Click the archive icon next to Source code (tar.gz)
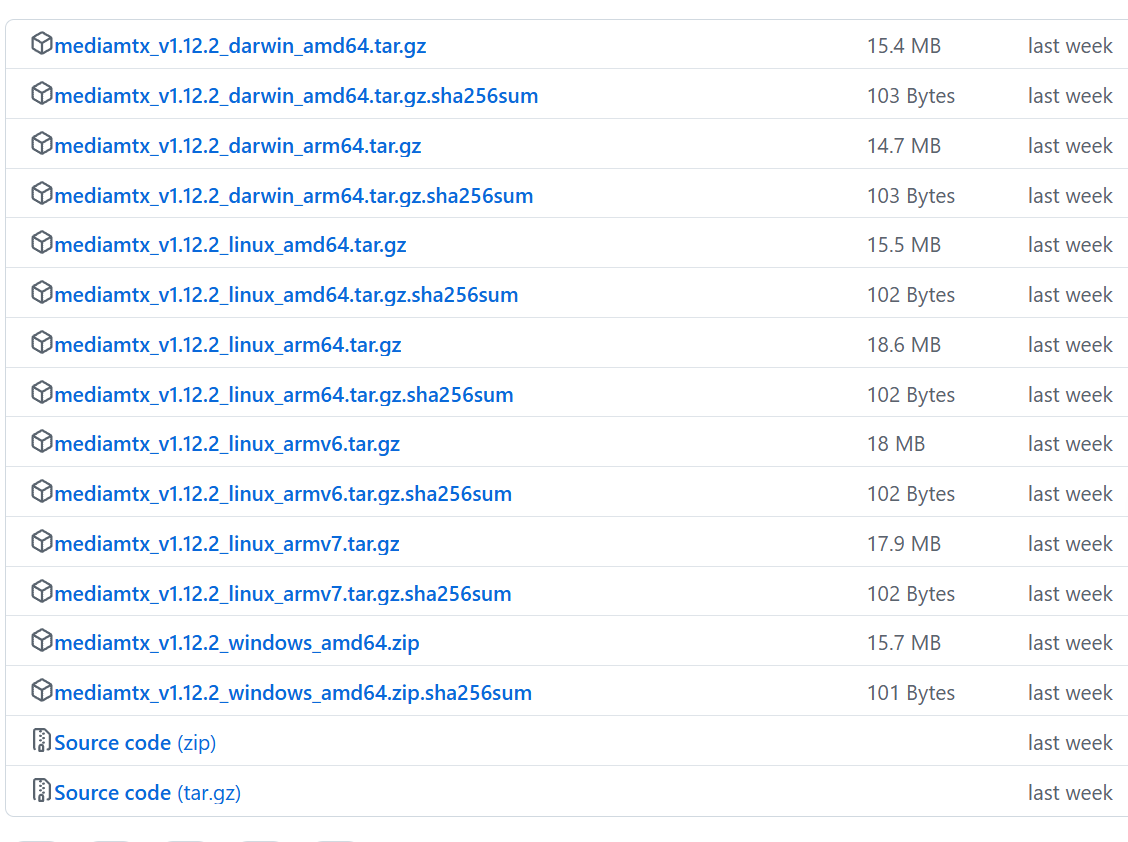Viewport: 1128px width, 842px height. 41,791
